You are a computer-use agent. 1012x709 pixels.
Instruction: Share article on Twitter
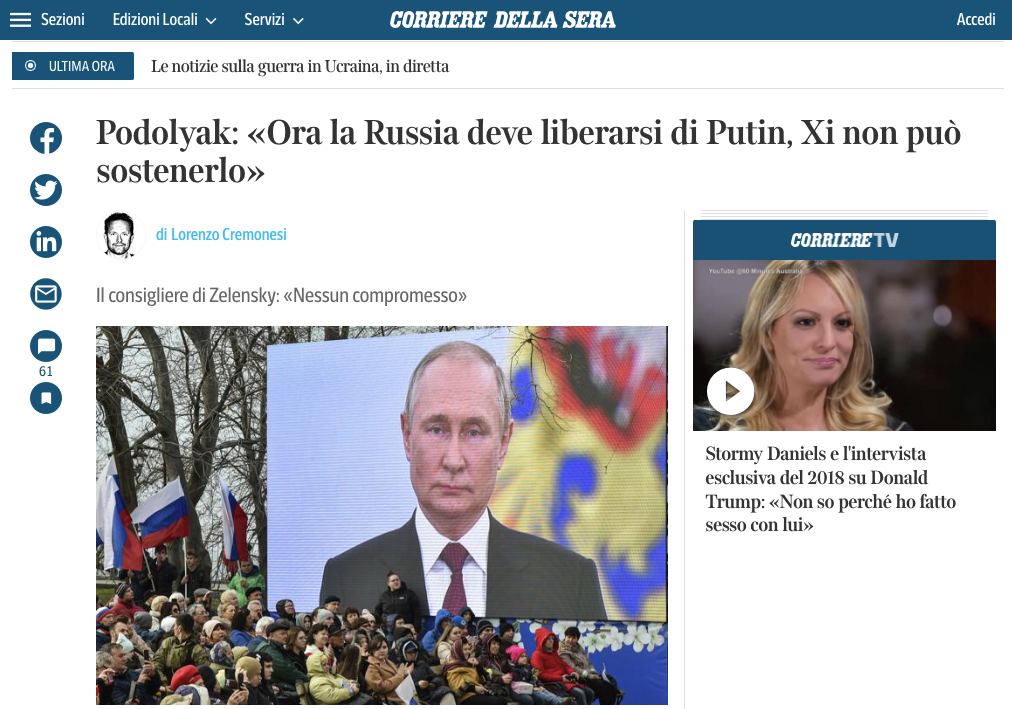46,190
